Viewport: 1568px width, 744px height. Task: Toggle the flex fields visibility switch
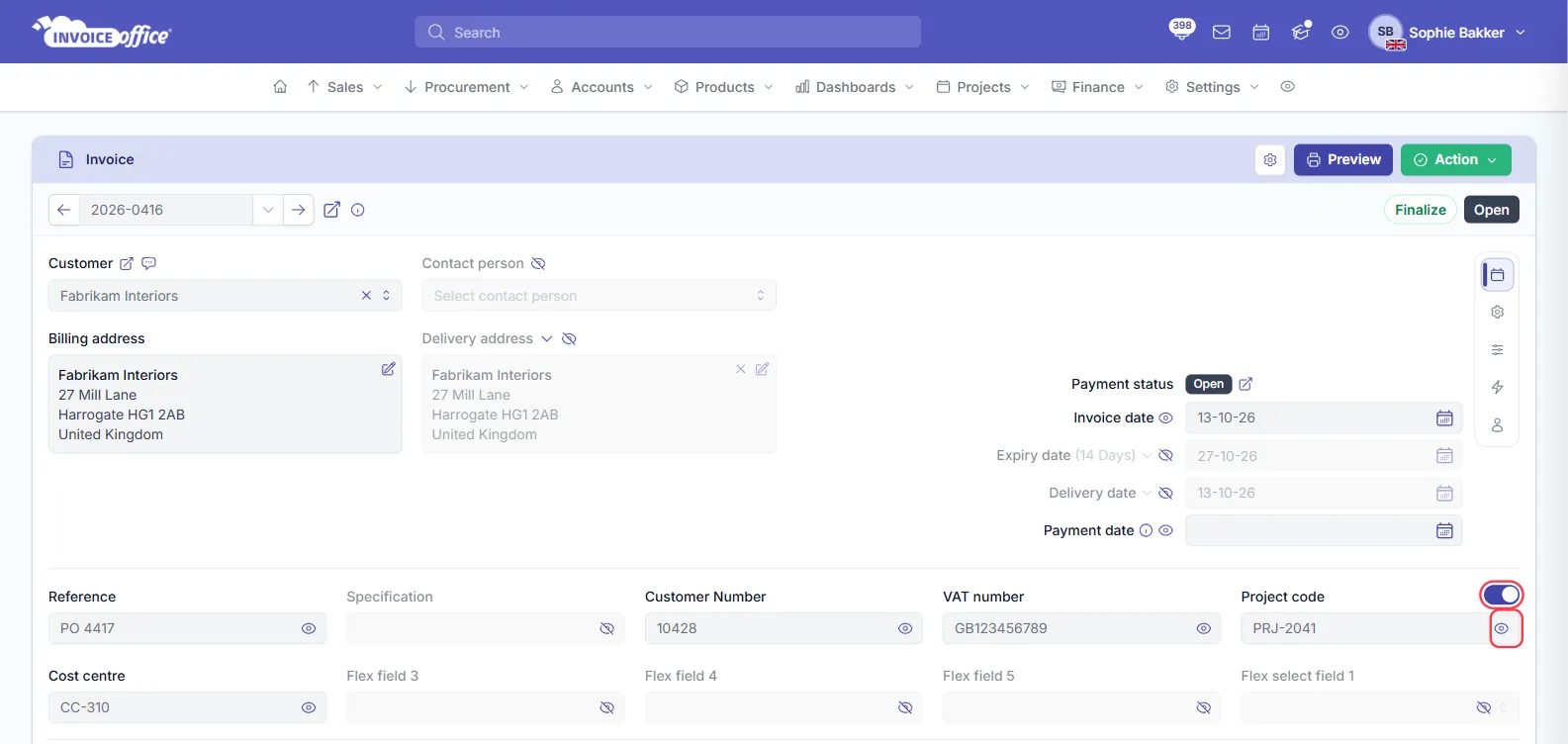click(1502, 595)
